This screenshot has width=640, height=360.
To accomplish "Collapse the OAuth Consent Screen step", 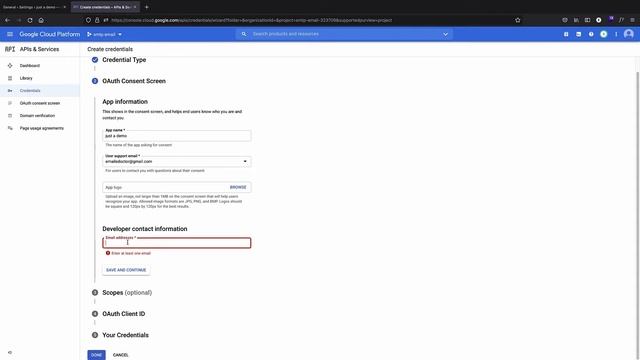I will (134, 81).
